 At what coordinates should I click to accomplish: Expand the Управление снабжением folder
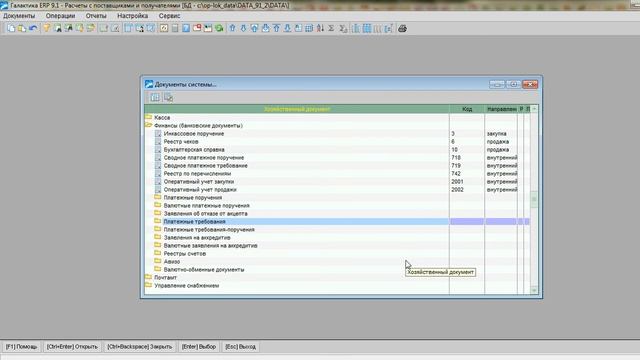pos(149,285)
